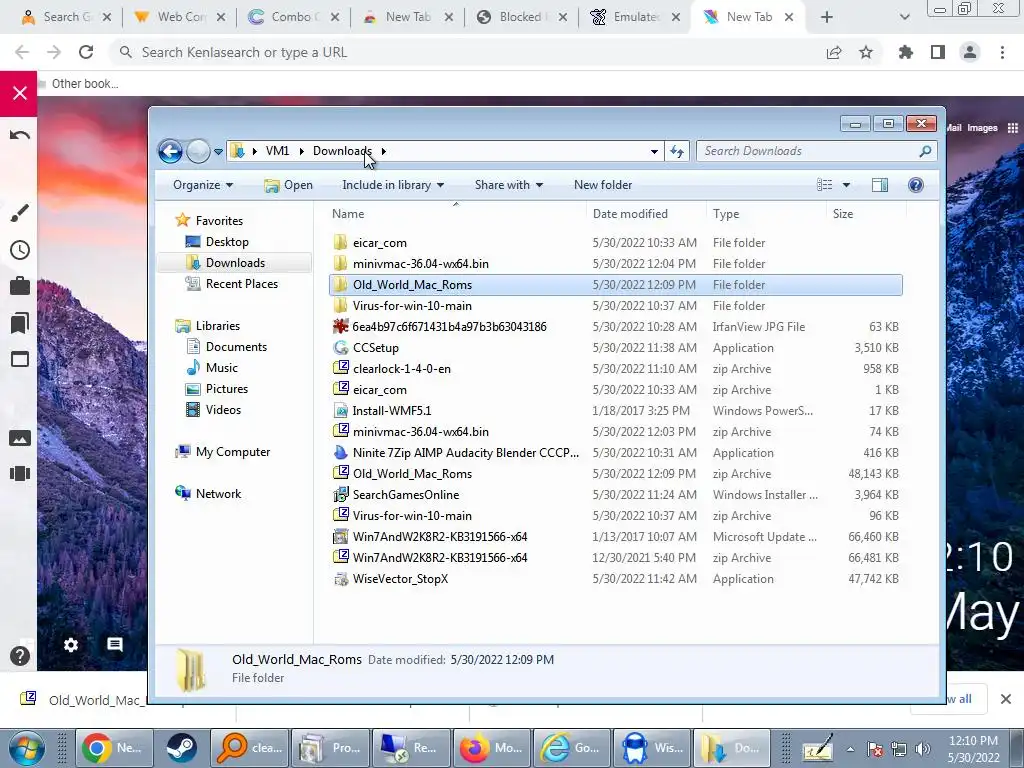1024x768 pixels.
Task: Click the magnifier in Search Downloads box
Action: 925,151
